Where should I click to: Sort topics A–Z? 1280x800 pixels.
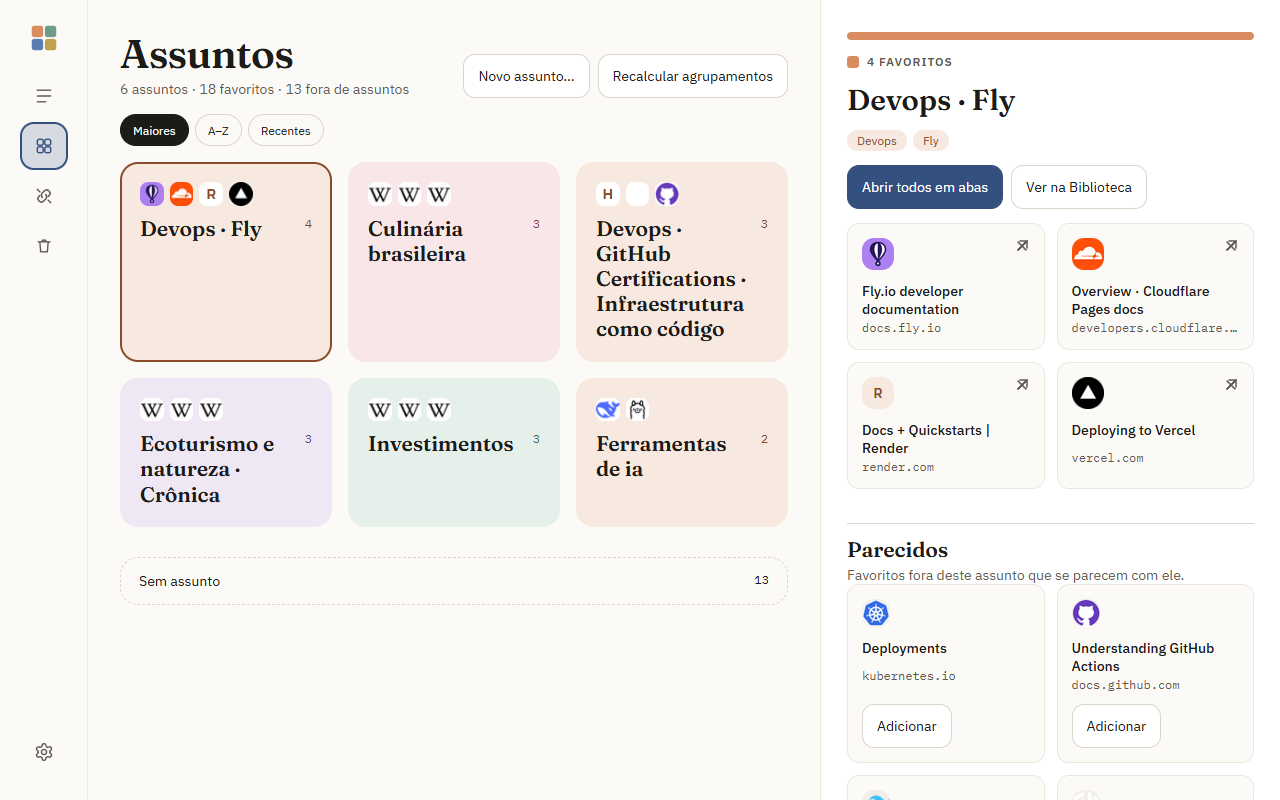[218, 131]
